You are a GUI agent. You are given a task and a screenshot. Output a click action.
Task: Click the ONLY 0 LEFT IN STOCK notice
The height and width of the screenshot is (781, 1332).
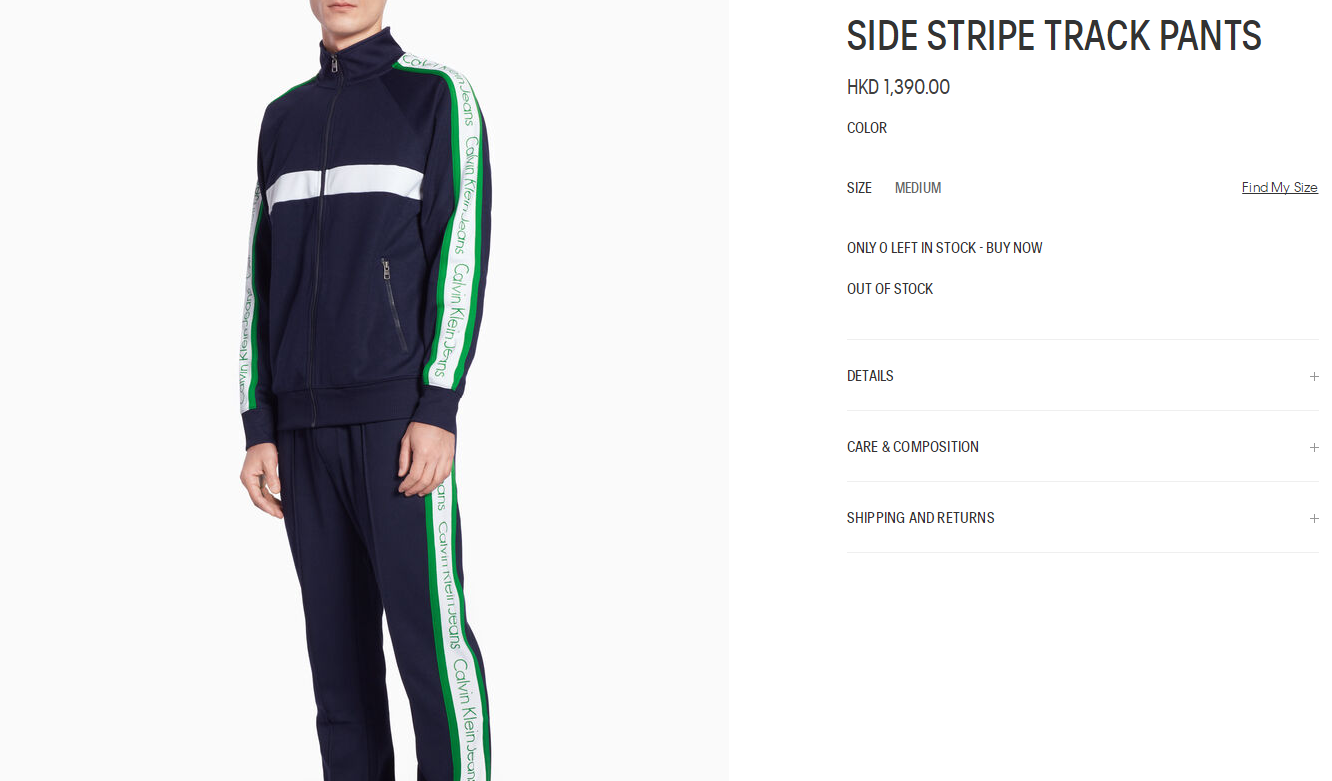click(945, 248)
